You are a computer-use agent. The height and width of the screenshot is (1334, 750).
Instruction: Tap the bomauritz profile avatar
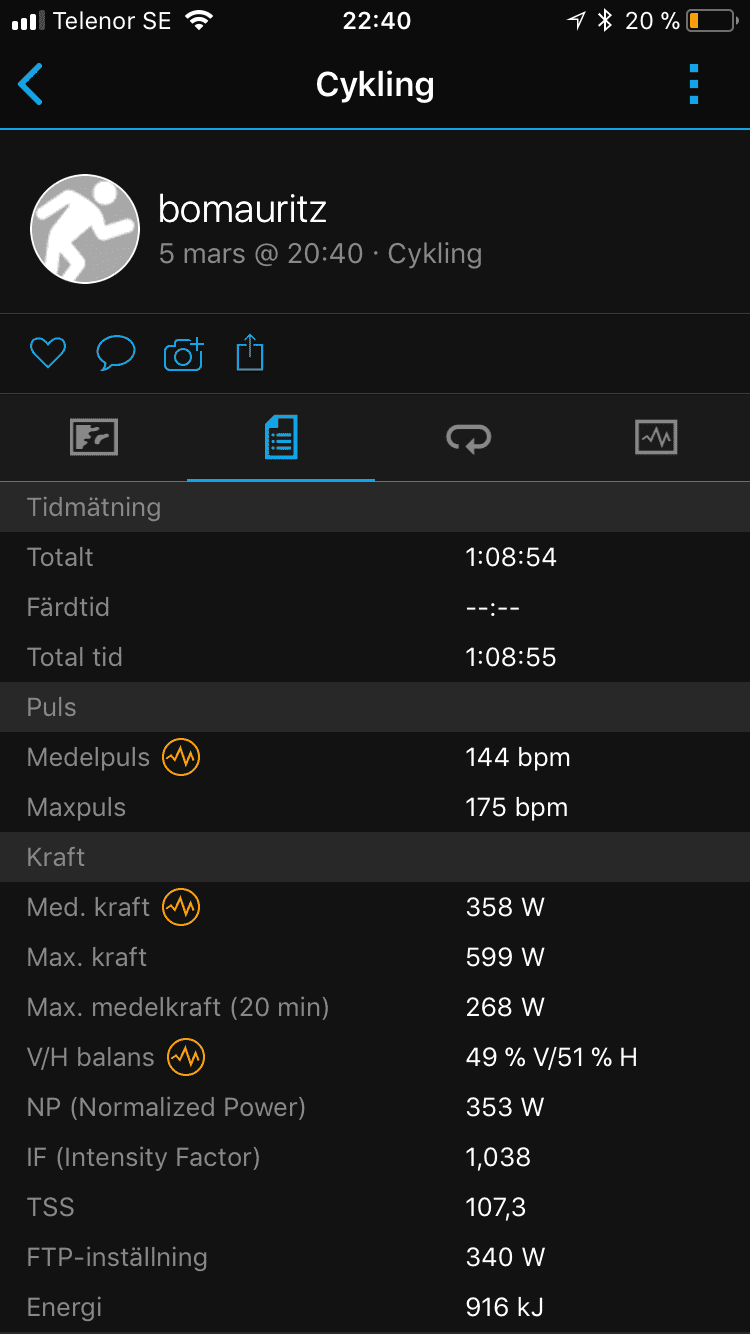click(85, 229)
